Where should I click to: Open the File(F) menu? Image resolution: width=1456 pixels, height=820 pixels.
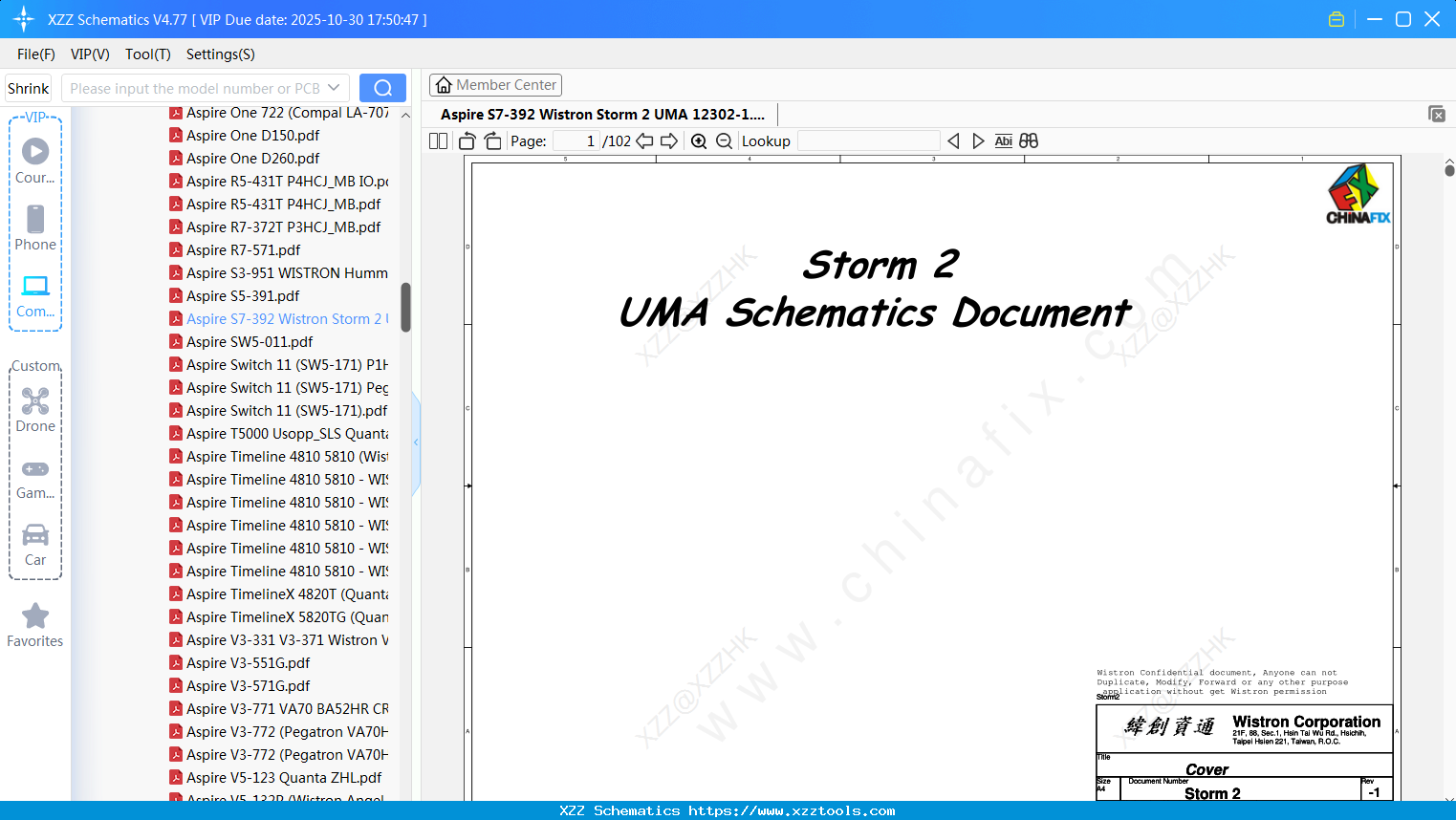pos(36,54)
